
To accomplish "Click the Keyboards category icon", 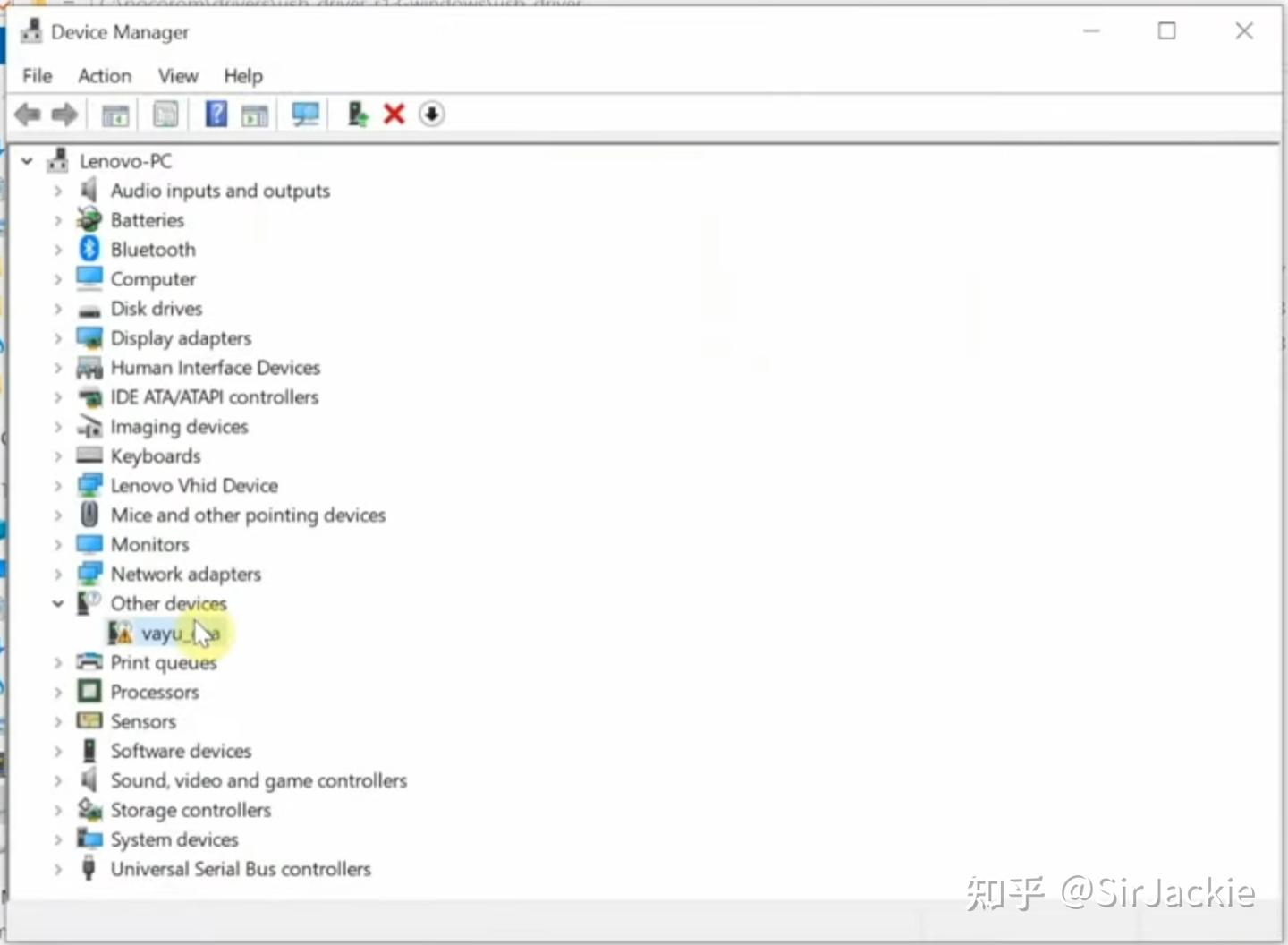I will point(89,455).
